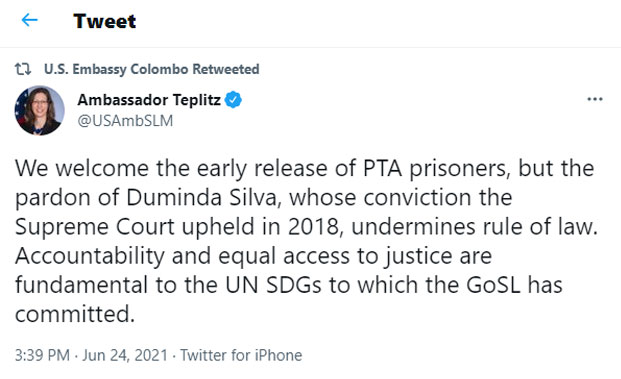621x379 pixels.
Task: Click the Tweet header title
Action: click(105, 21)
